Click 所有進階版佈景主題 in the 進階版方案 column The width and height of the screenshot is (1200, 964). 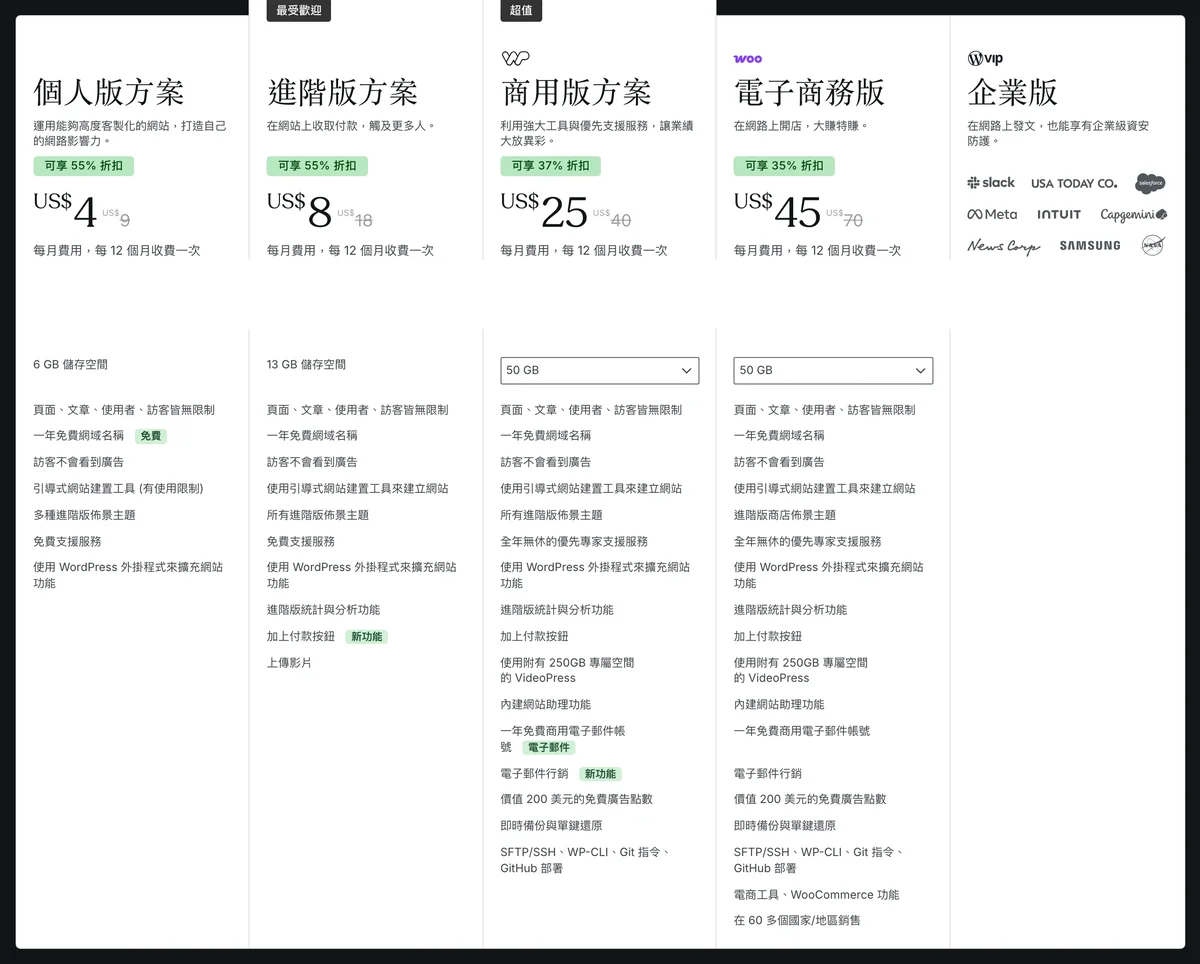tap(318, 515)
